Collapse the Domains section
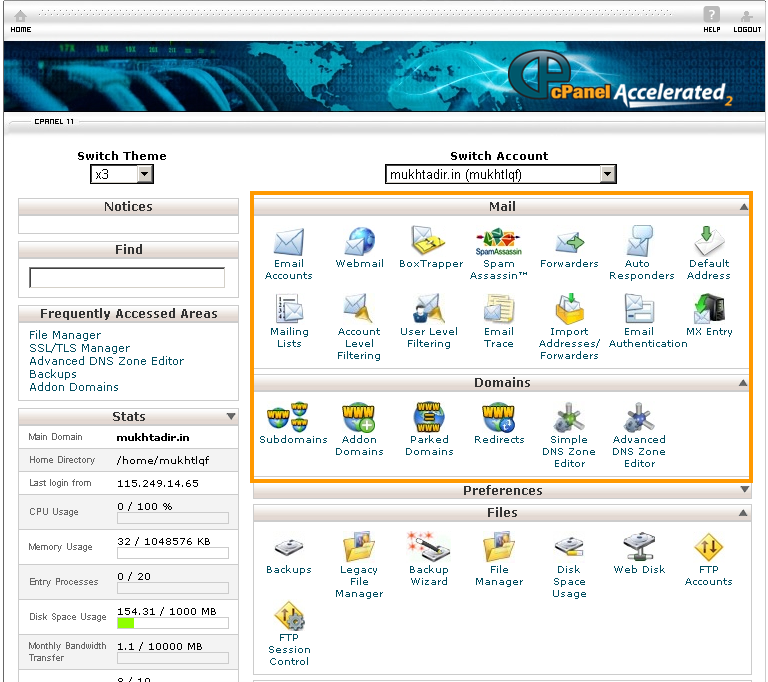768x682 pixels. pyautogui.click(x=743, y=383)
